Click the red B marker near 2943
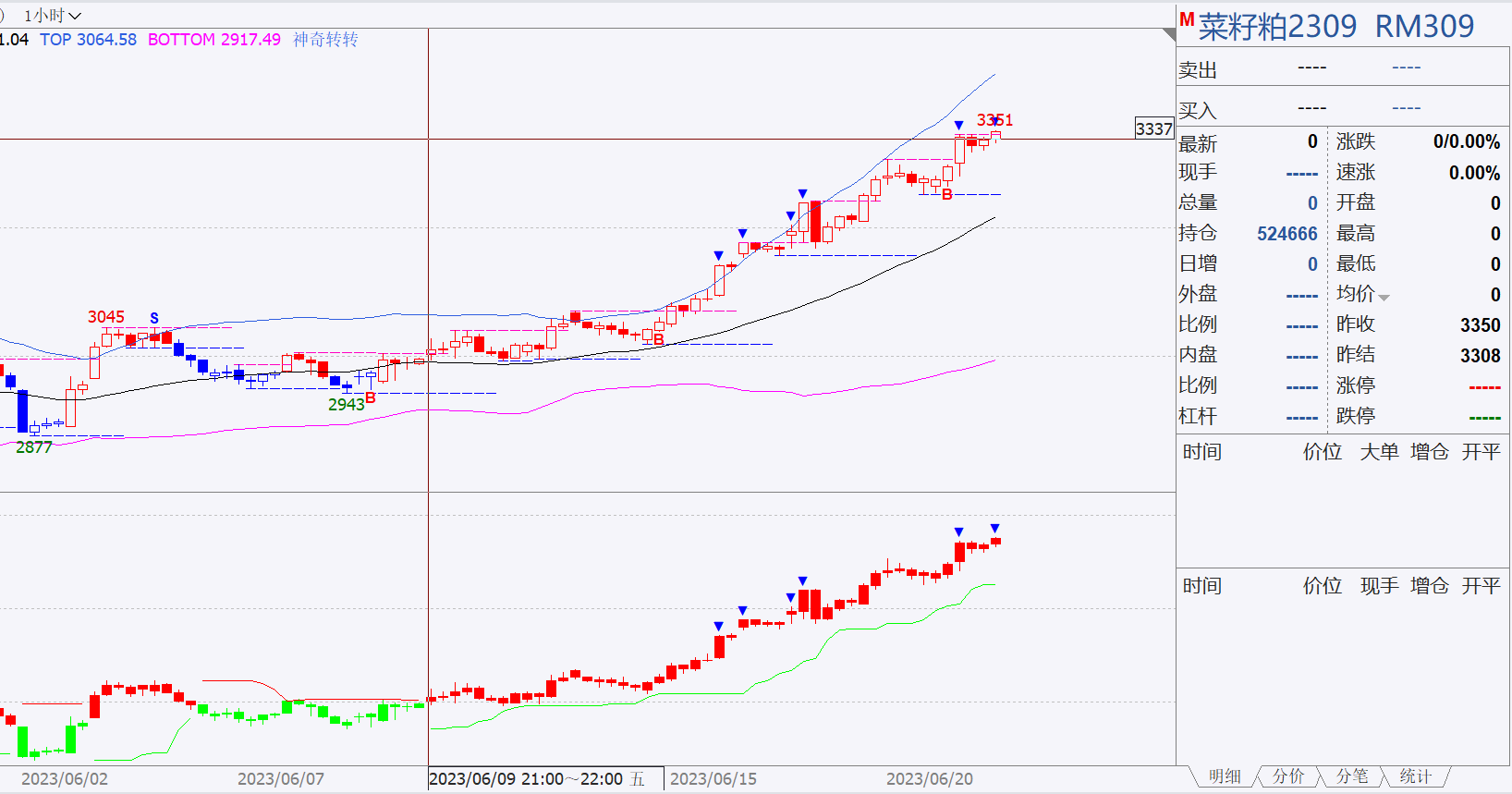The image size is (1512, 794). [x=371, y=398]
